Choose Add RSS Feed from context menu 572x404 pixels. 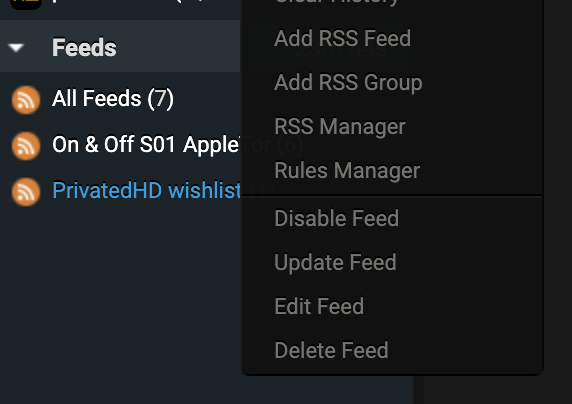(342, 38)
